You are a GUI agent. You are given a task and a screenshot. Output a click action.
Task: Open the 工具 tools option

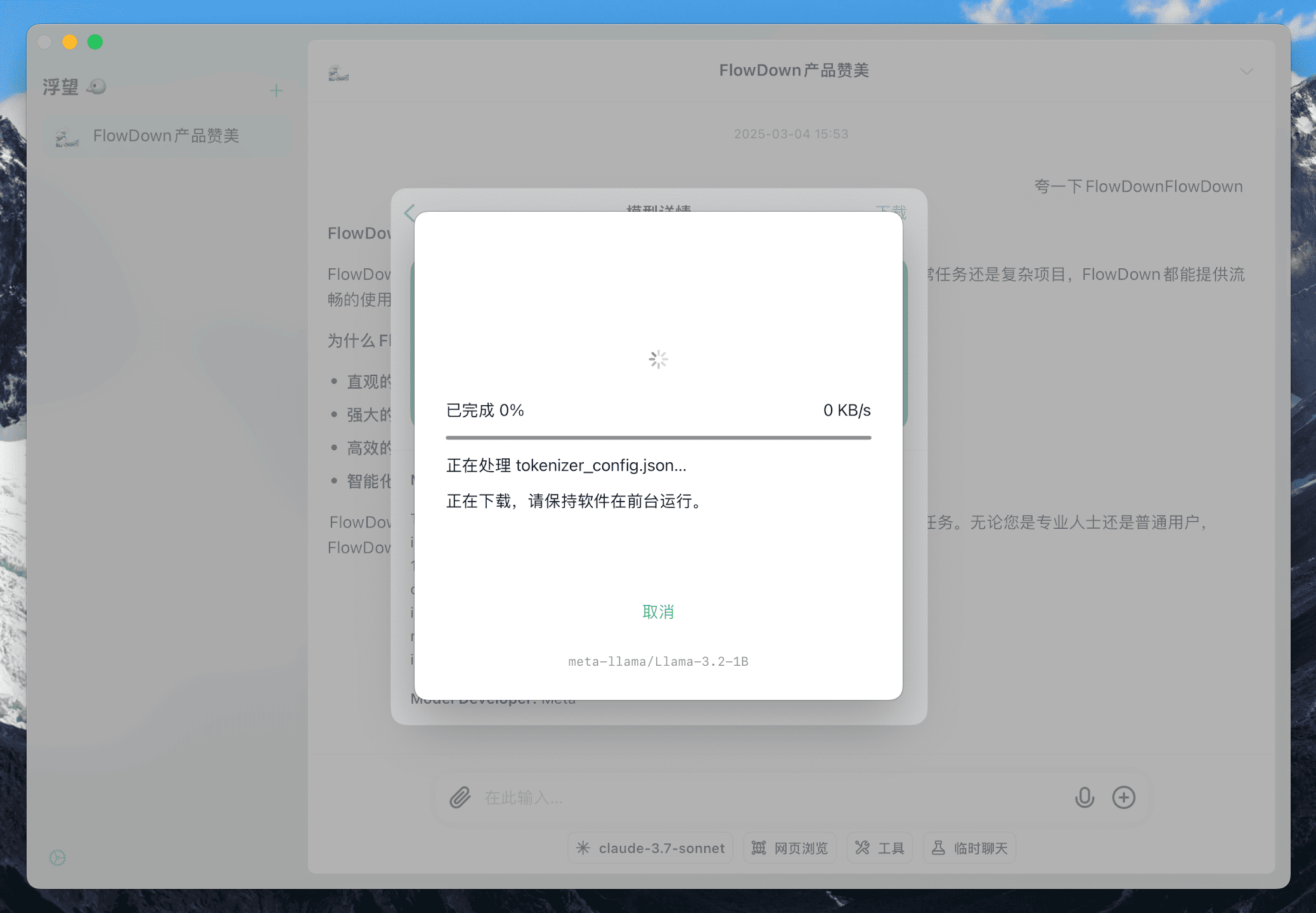[880, 848]
